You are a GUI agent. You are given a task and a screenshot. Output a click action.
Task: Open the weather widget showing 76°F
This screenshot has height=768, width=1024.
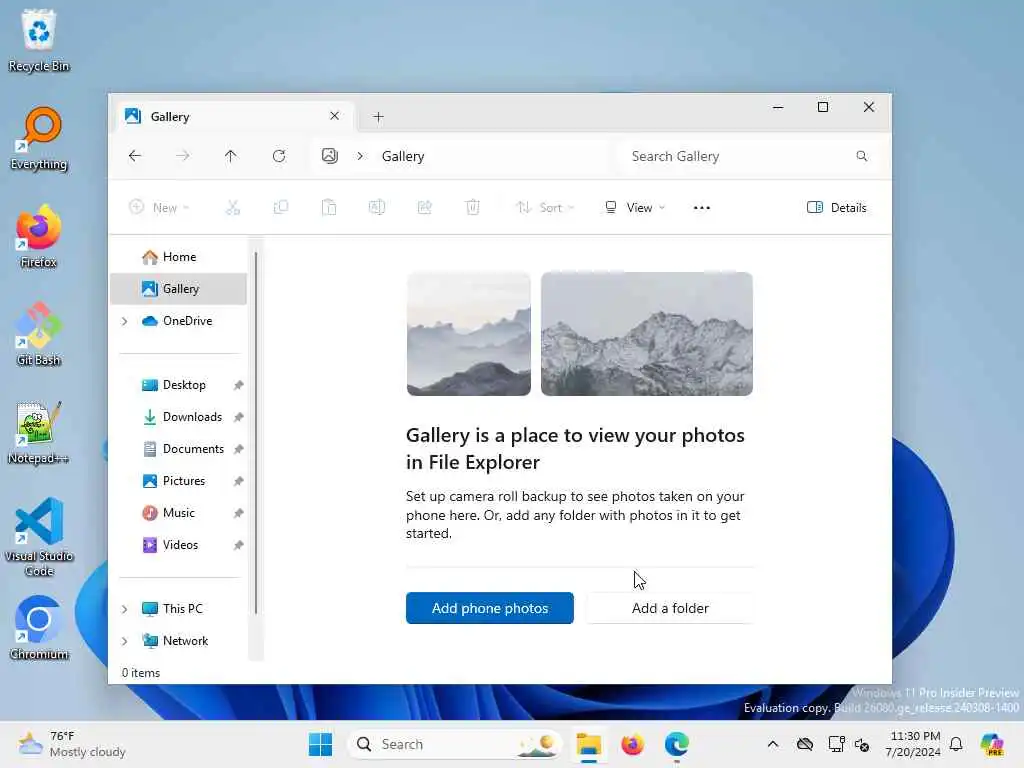72,744
